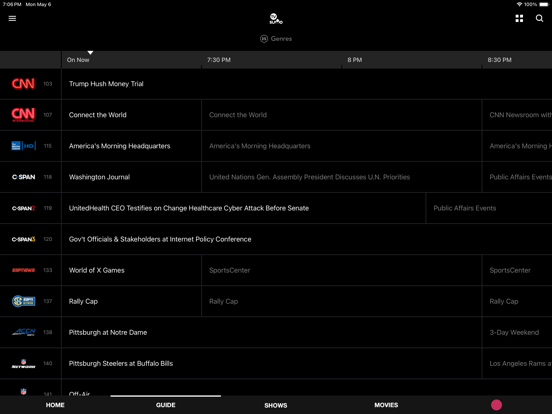Open Pittsburgh at Notre Dame game
This screenshot has width=552, height=414.
(271, 332)
